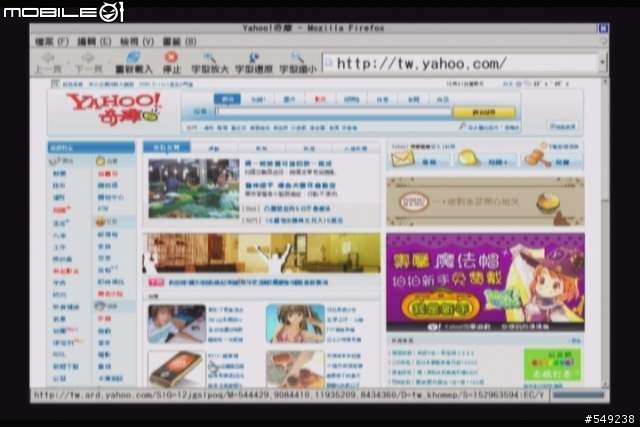Open the address bar history dropdown arrow

tap(602, 63)
